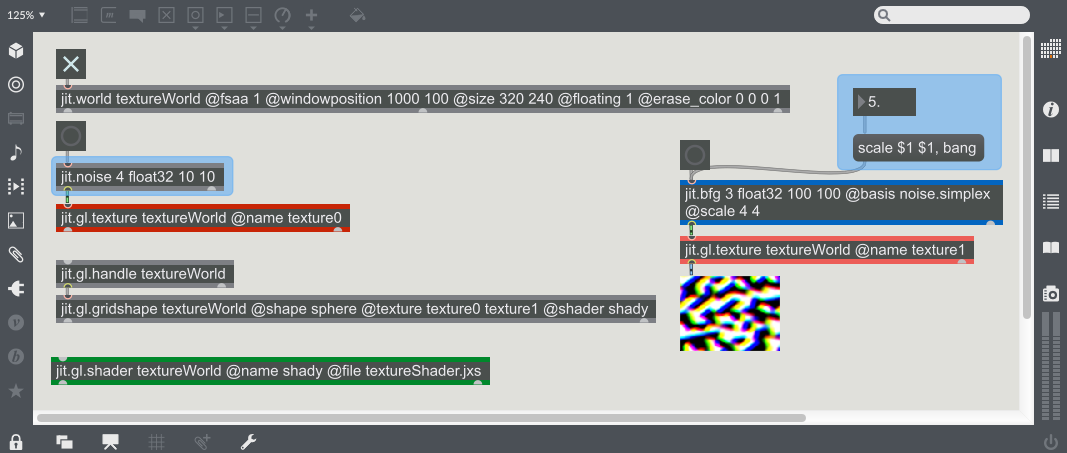Image resolution: width=1067 pixels, height=453 pixels.
Task: Show the Inspector panel
Action: 1050,109
